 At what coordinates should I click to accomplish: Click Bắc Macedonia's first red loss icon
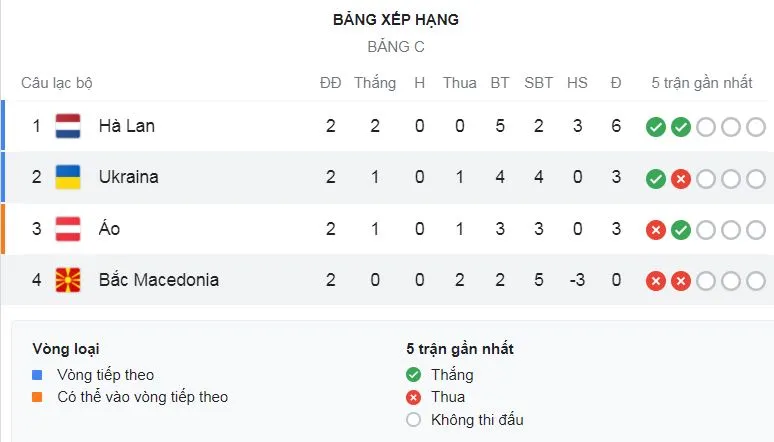pyautogui.click(x=656, y=281)
